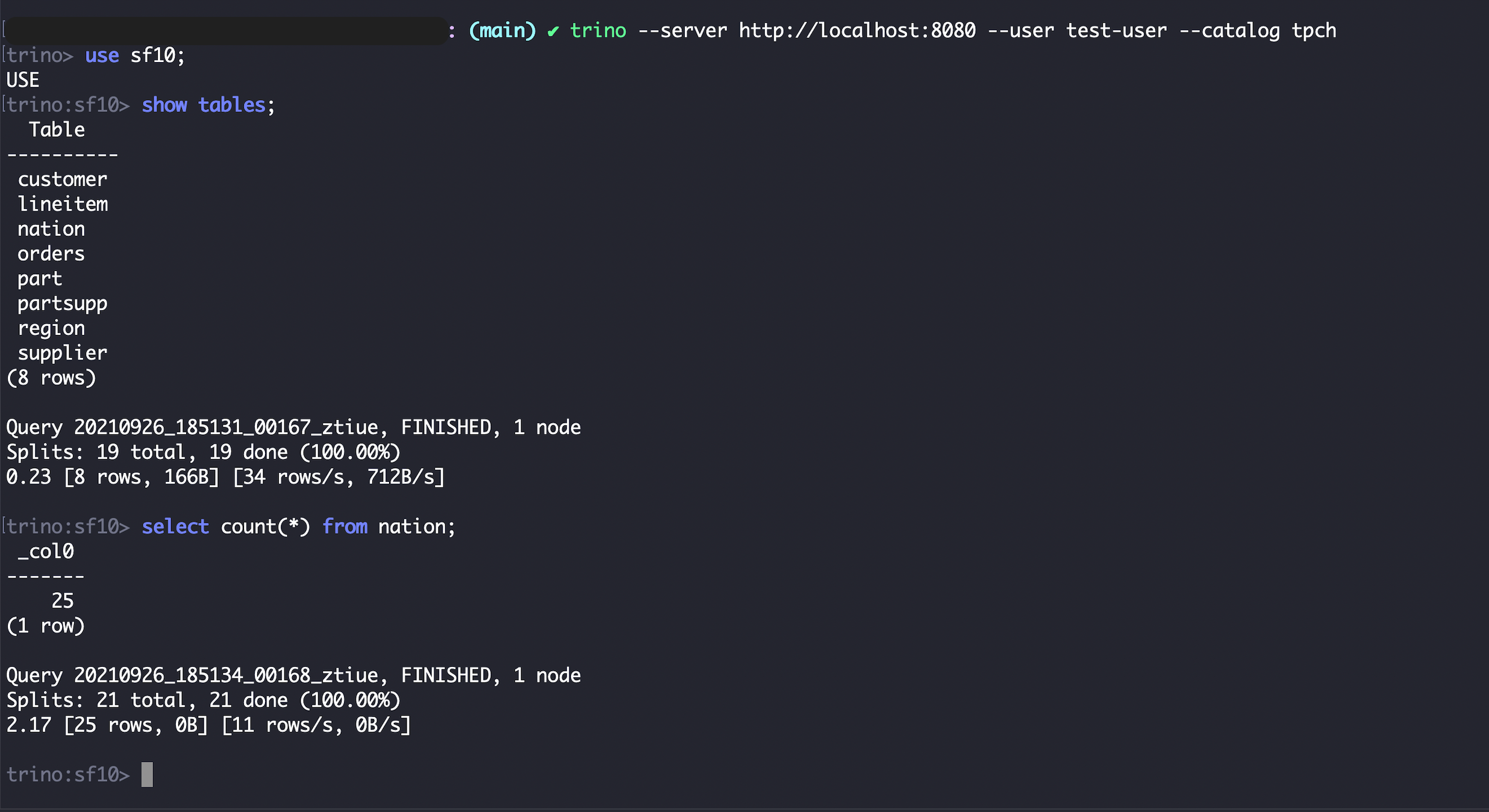Click the 'Table' column header

coord(57,130)
